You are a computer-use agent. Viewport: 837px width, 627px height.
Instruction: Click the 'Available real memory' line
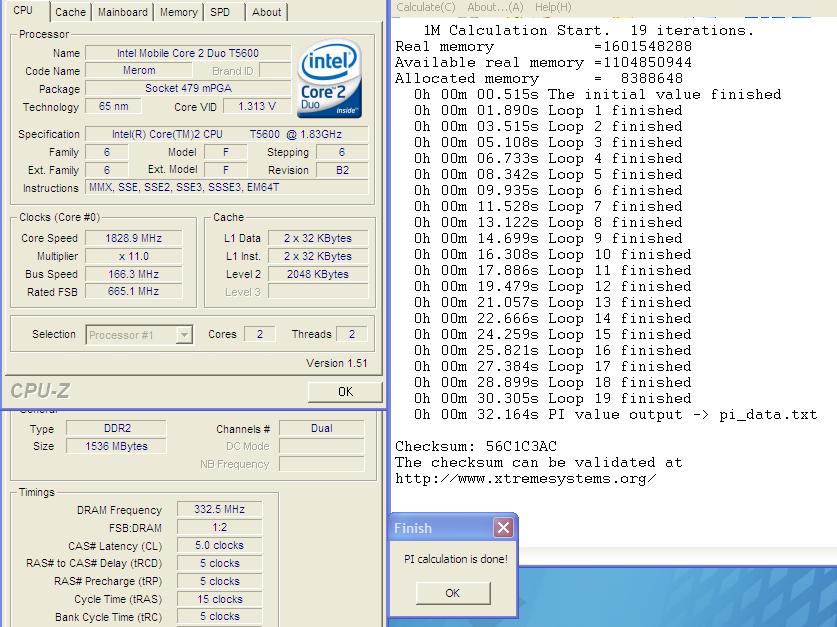pyautogui.click(x=543, y=62)
